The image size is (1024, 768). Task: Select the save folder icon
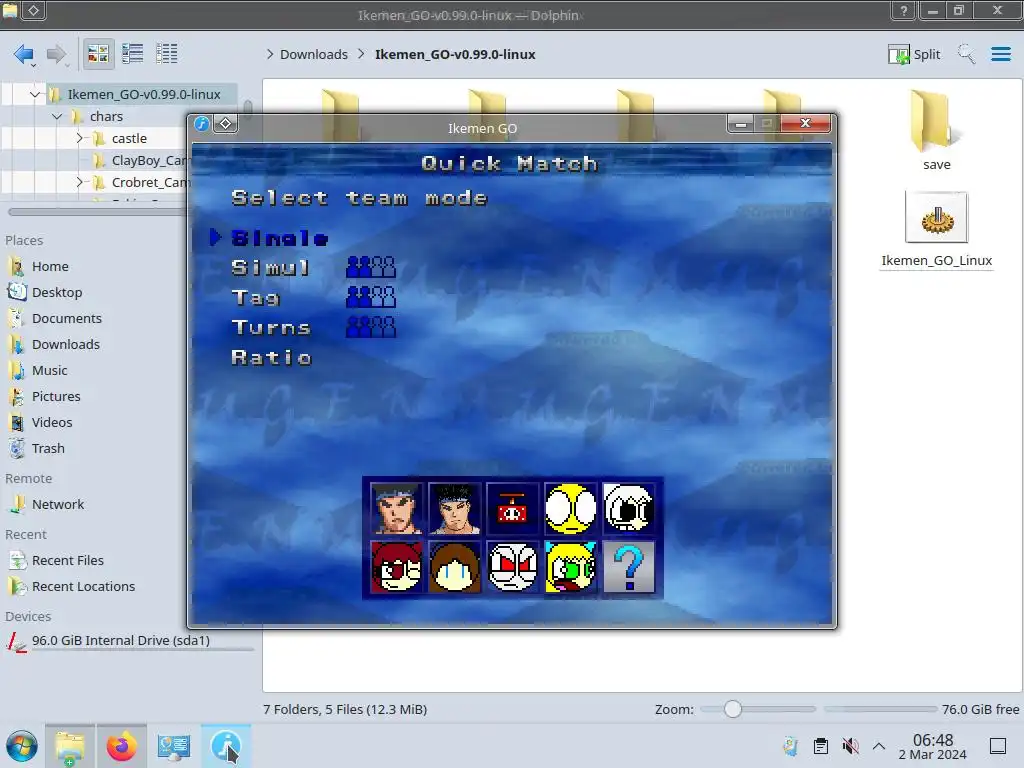click(936, 131)
